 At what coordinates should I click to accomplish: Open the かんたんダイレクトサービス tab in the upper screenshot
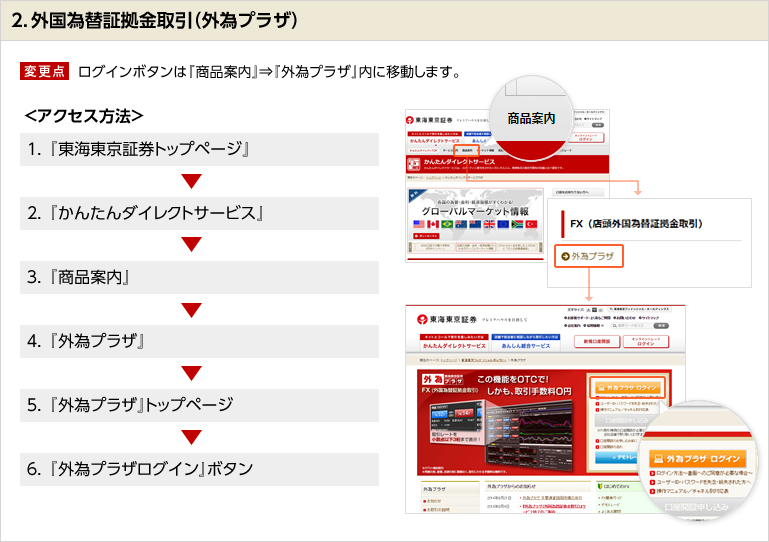(435, 138)
